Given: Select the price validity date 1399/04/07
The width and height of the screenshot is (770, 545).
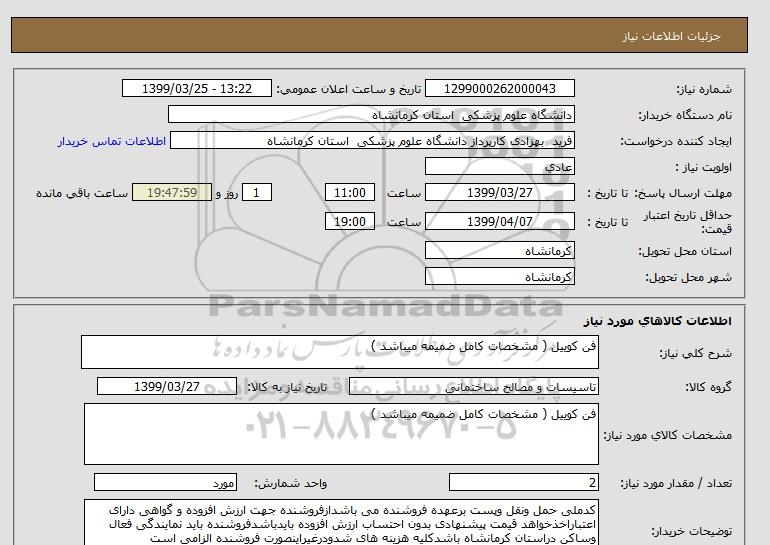Looking at the screenshot, I should 499,221.
